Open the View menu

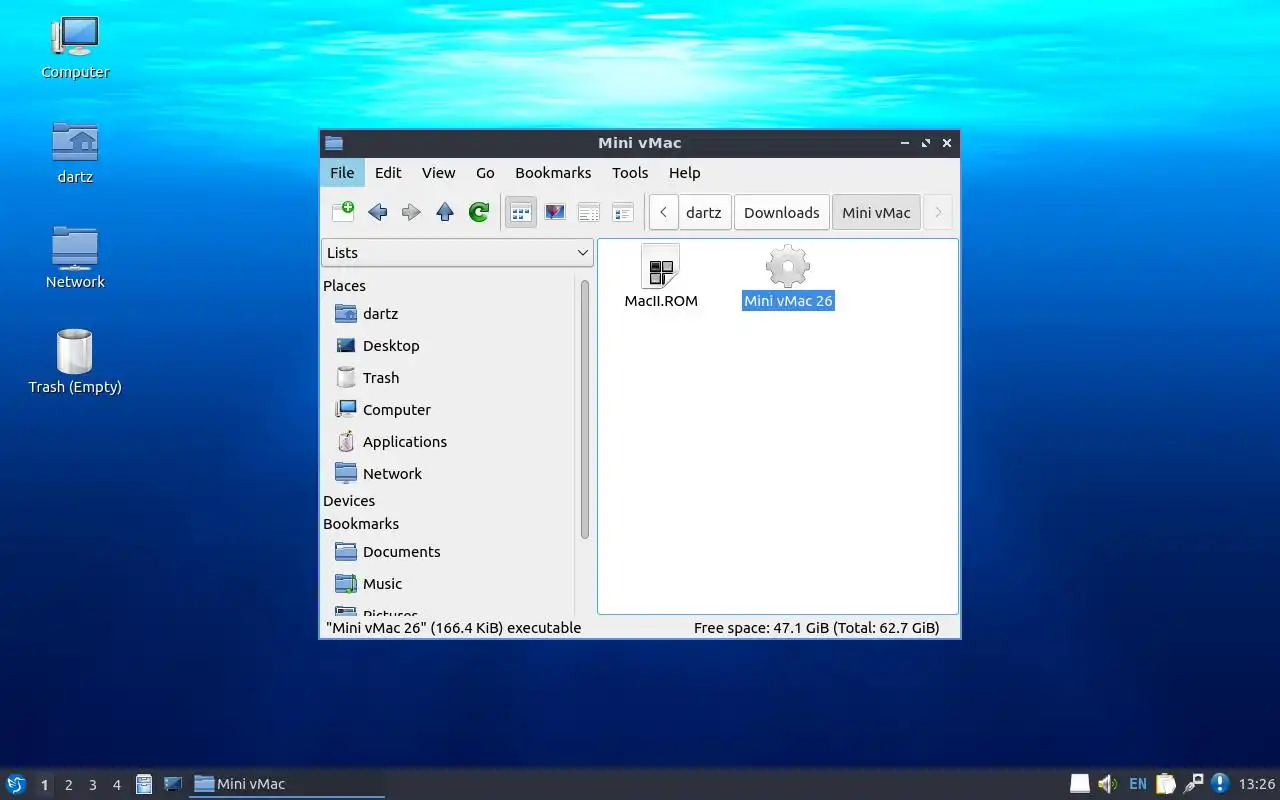[438, 172]
